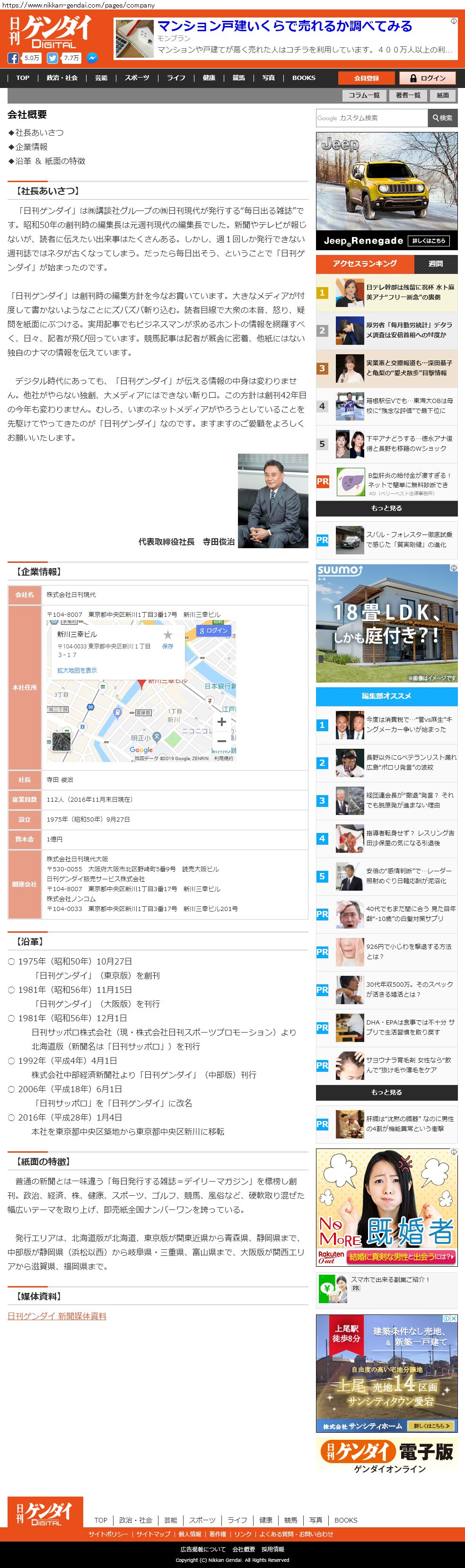Expand ranking with もっと見る under access ranking
This screenshot has height=1568, width=465.
[386, 508]
